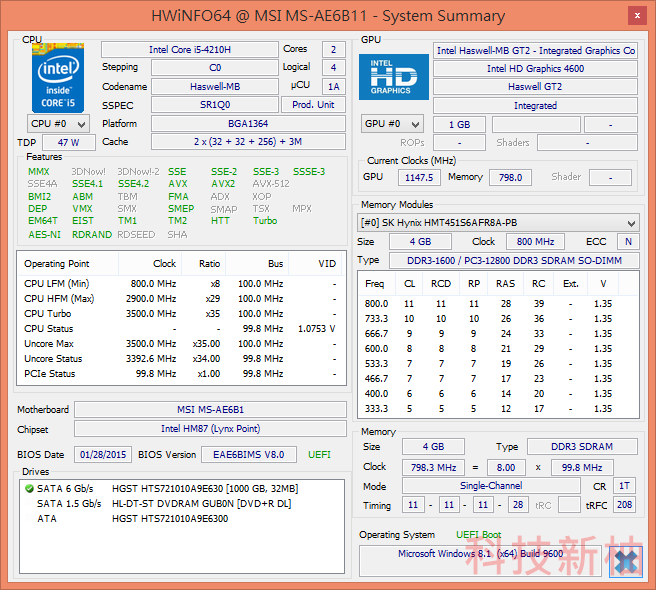Select the CPU Status row
656x590 pixels.
pos(181,329)
